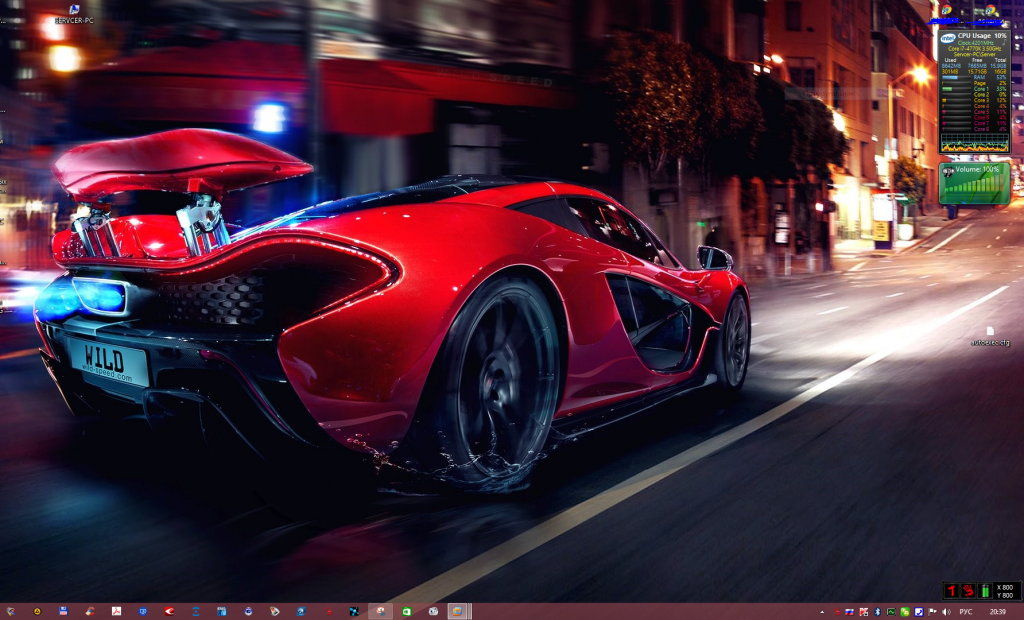The height and width of the screenshot is (620, 1024).
Task: Click the Windows Start button
Action: pos(11,611)
